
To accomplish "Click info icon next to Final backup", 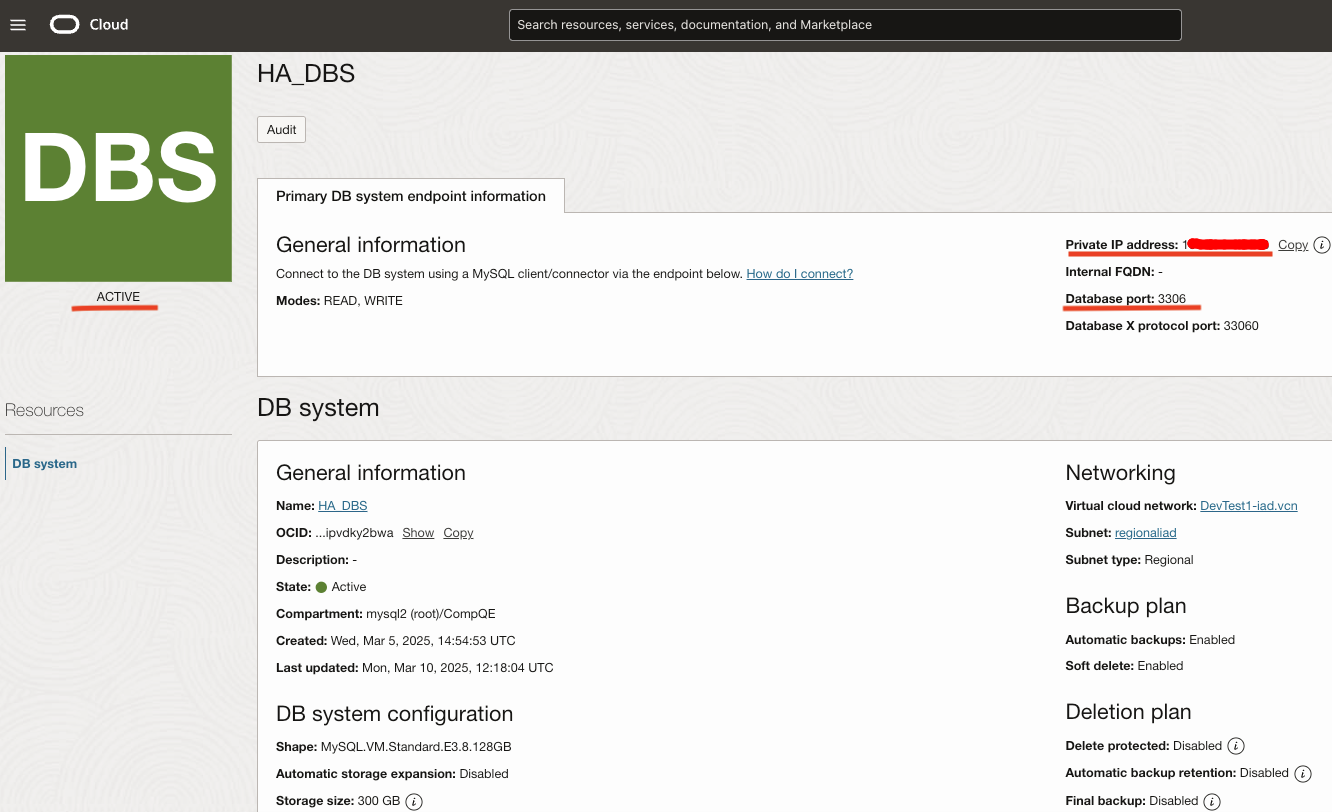I will point(1212,801).
